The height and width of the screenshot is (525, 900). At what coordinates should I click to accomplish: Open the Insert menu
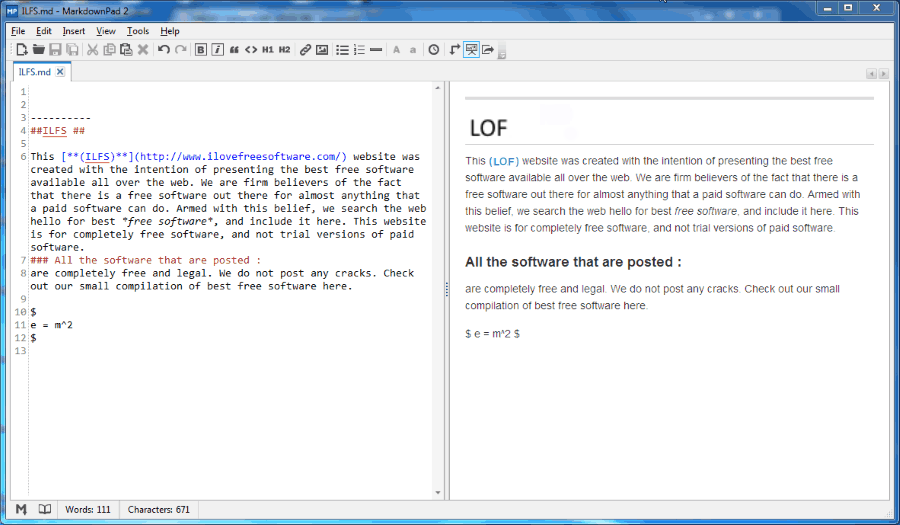pyautogui.click(x=73, y=31)
